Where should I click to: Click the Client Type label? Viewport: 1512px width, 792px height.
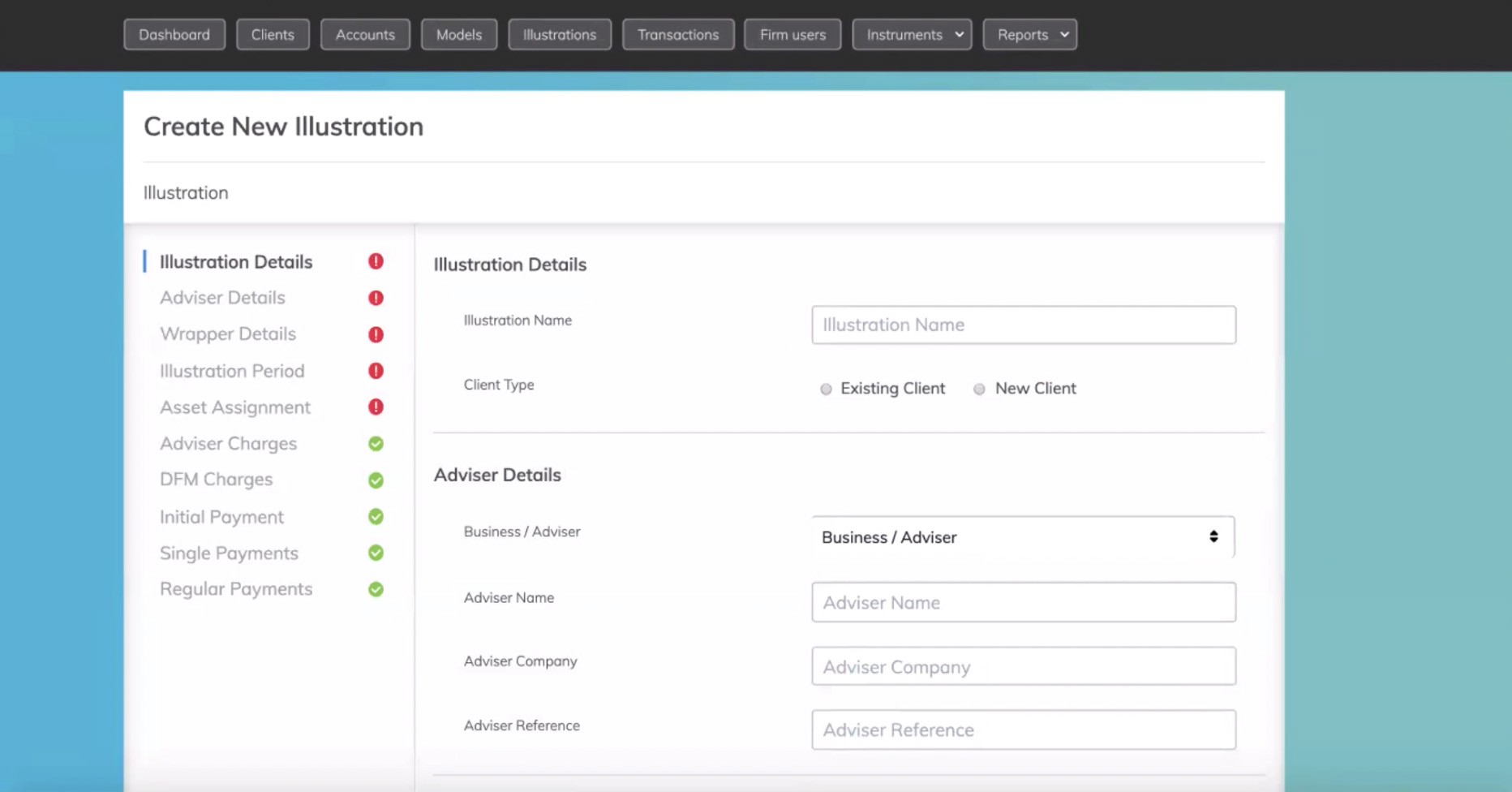coord(499,385)
